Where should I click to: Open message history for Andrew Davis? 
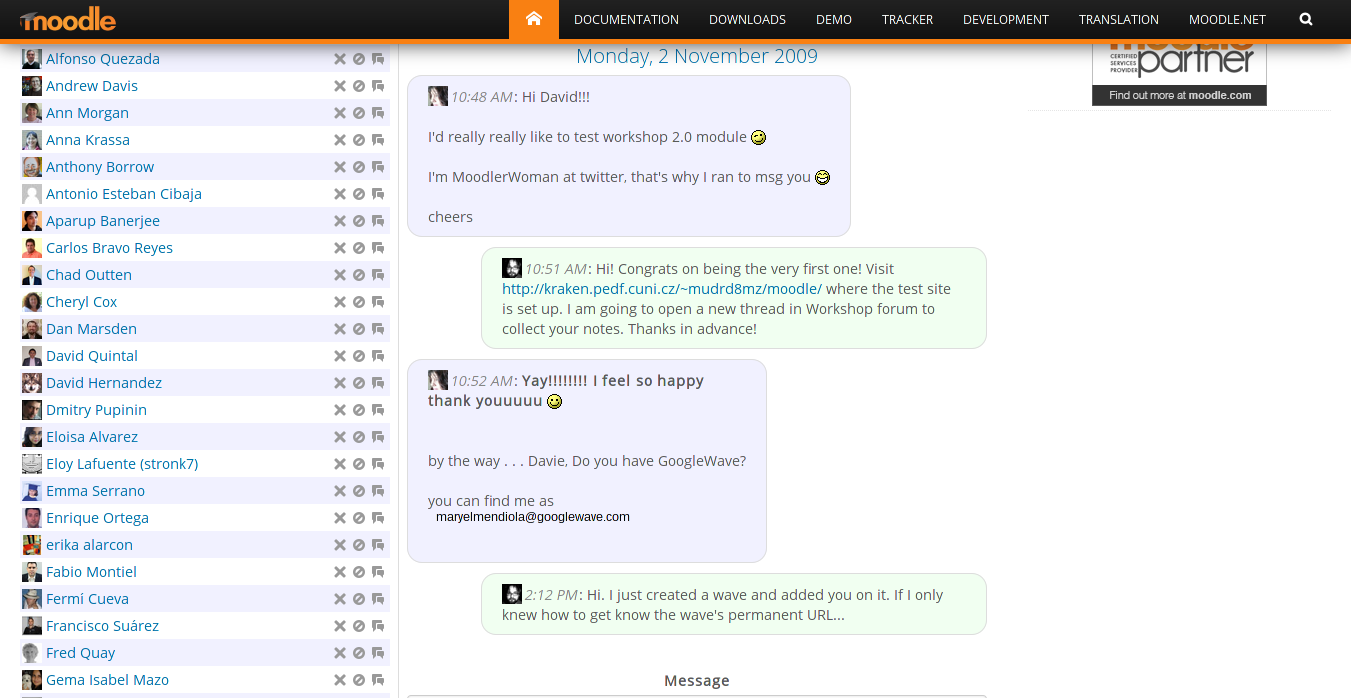coord(378,86)
